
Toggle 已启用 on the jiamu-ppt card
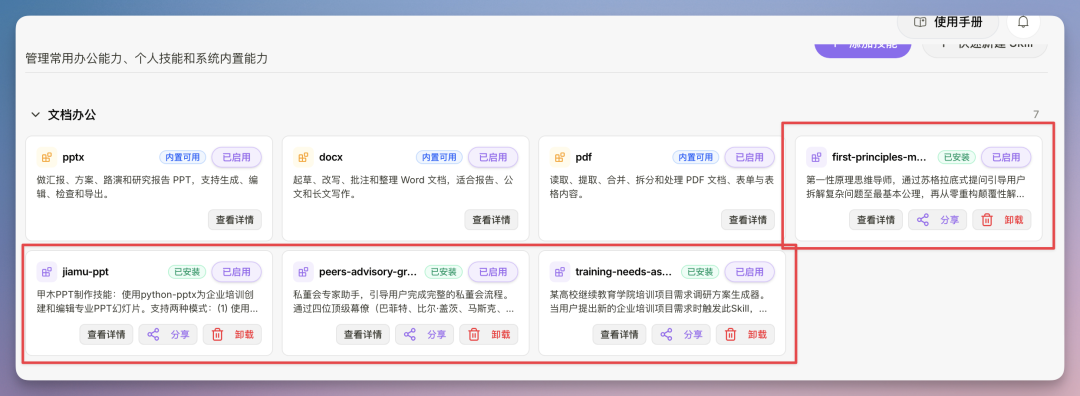click(x=236, y=272)
